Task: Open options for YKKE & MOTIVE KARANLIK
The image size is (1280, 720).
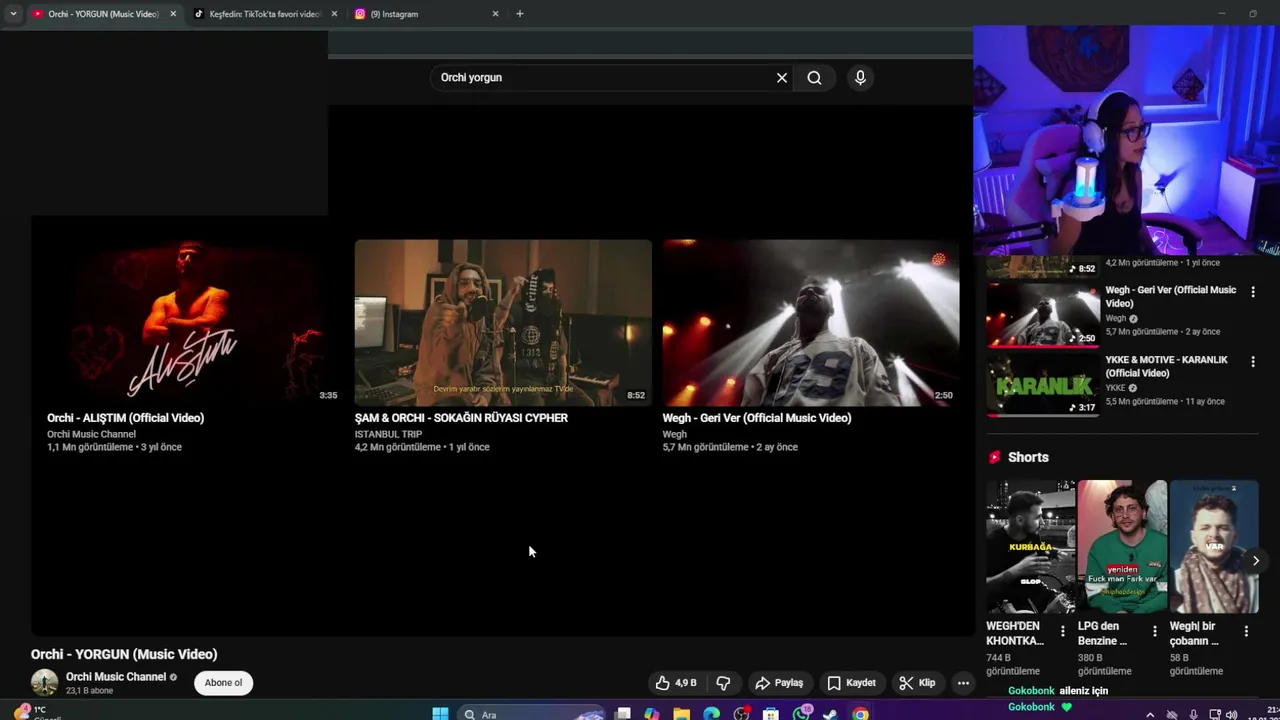Action: tap(1253, 362)
